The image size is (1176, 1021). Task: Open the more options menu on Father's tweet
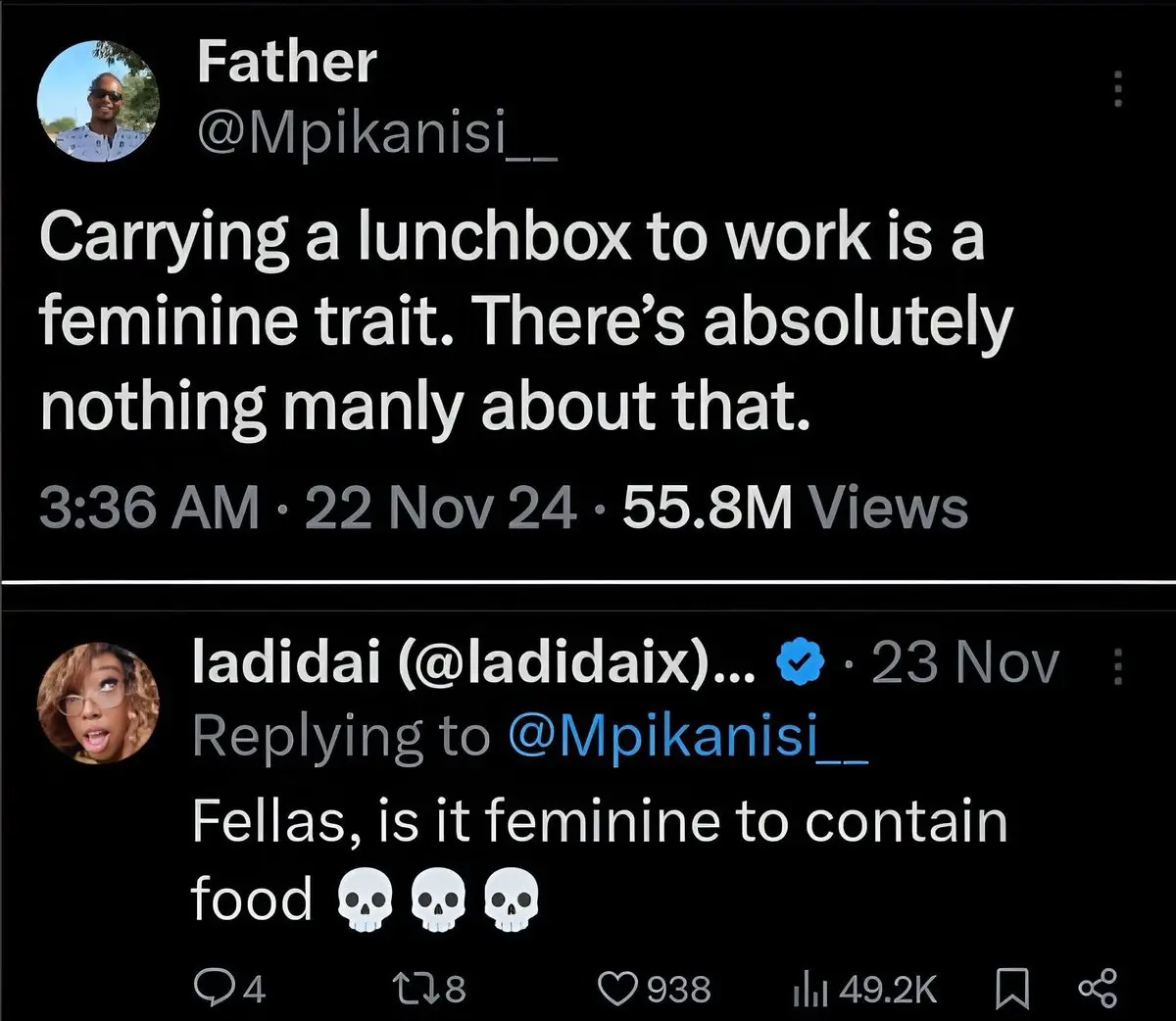[1119, 91]
